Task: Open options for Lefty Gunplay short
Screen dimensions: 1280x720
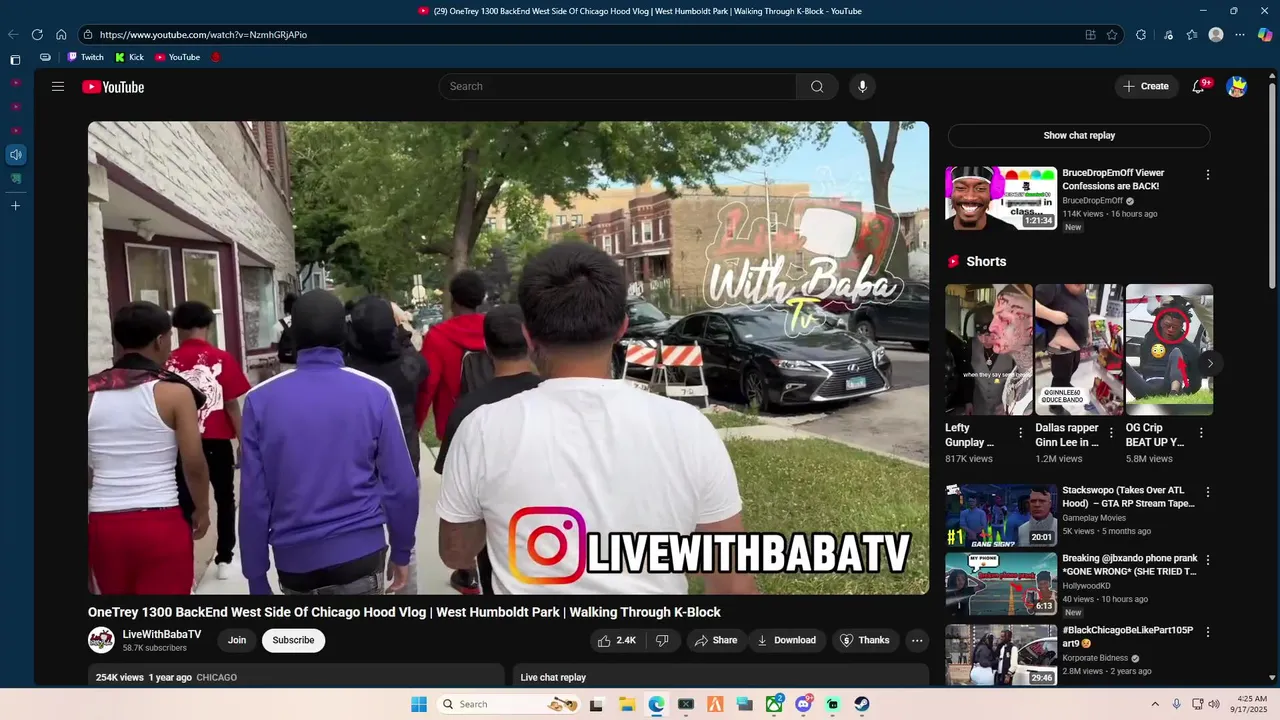Action: coord(1020,433)
